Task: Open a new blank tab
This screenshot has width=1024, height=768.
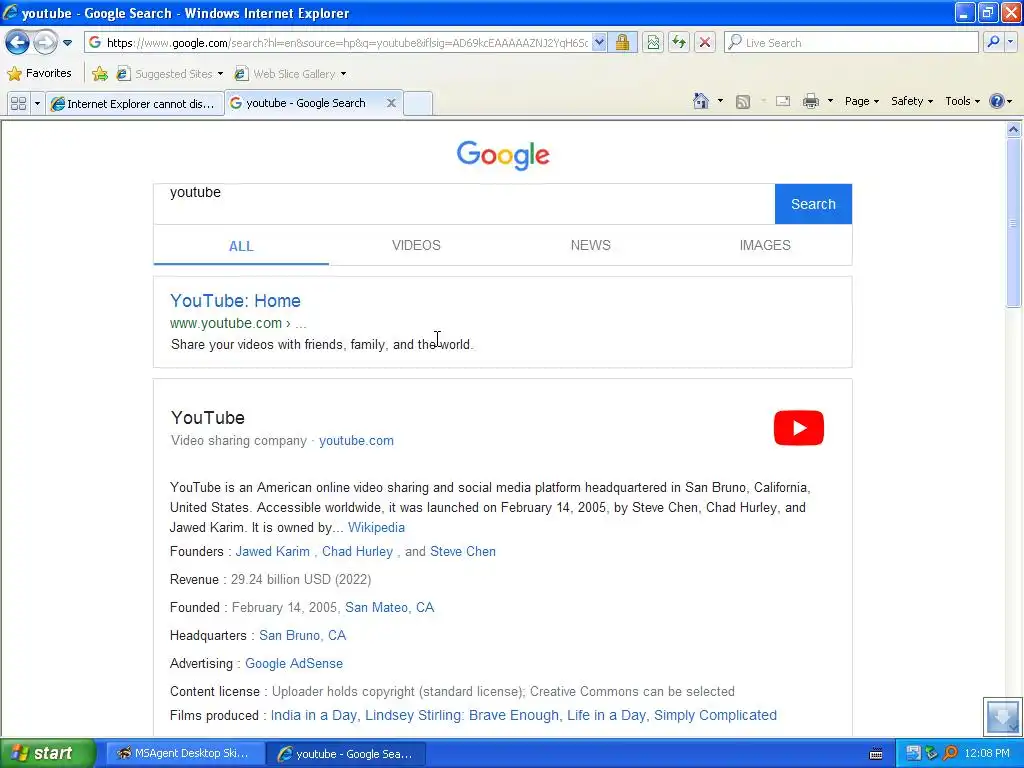Action: click(418, 103)
